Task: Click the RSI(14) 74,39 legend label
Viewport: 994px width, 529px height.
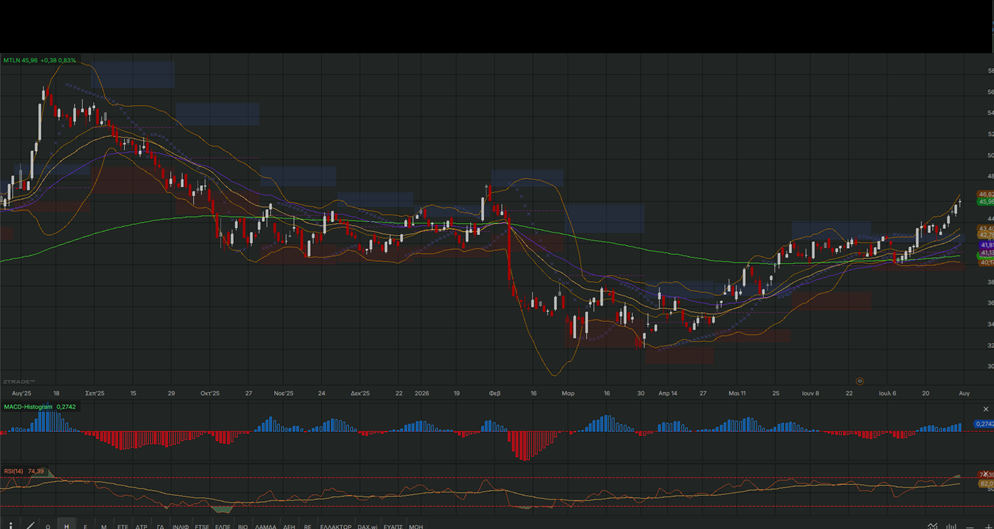Action: (24, 471)
